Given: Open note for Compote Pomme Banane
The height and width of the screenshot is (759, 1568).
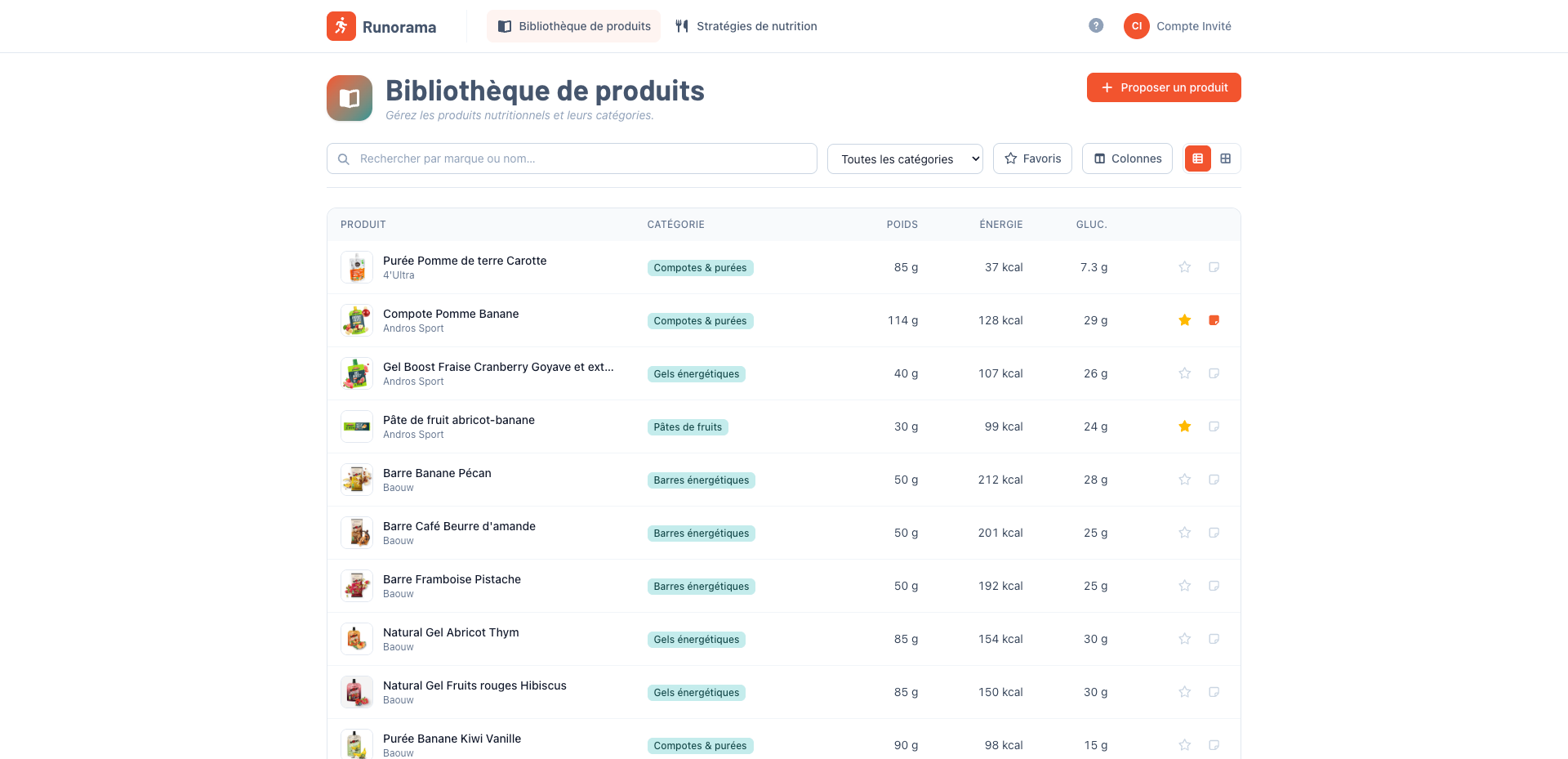Looking at the screenshot, I should pyautogui.click(x=1214, y=320).
